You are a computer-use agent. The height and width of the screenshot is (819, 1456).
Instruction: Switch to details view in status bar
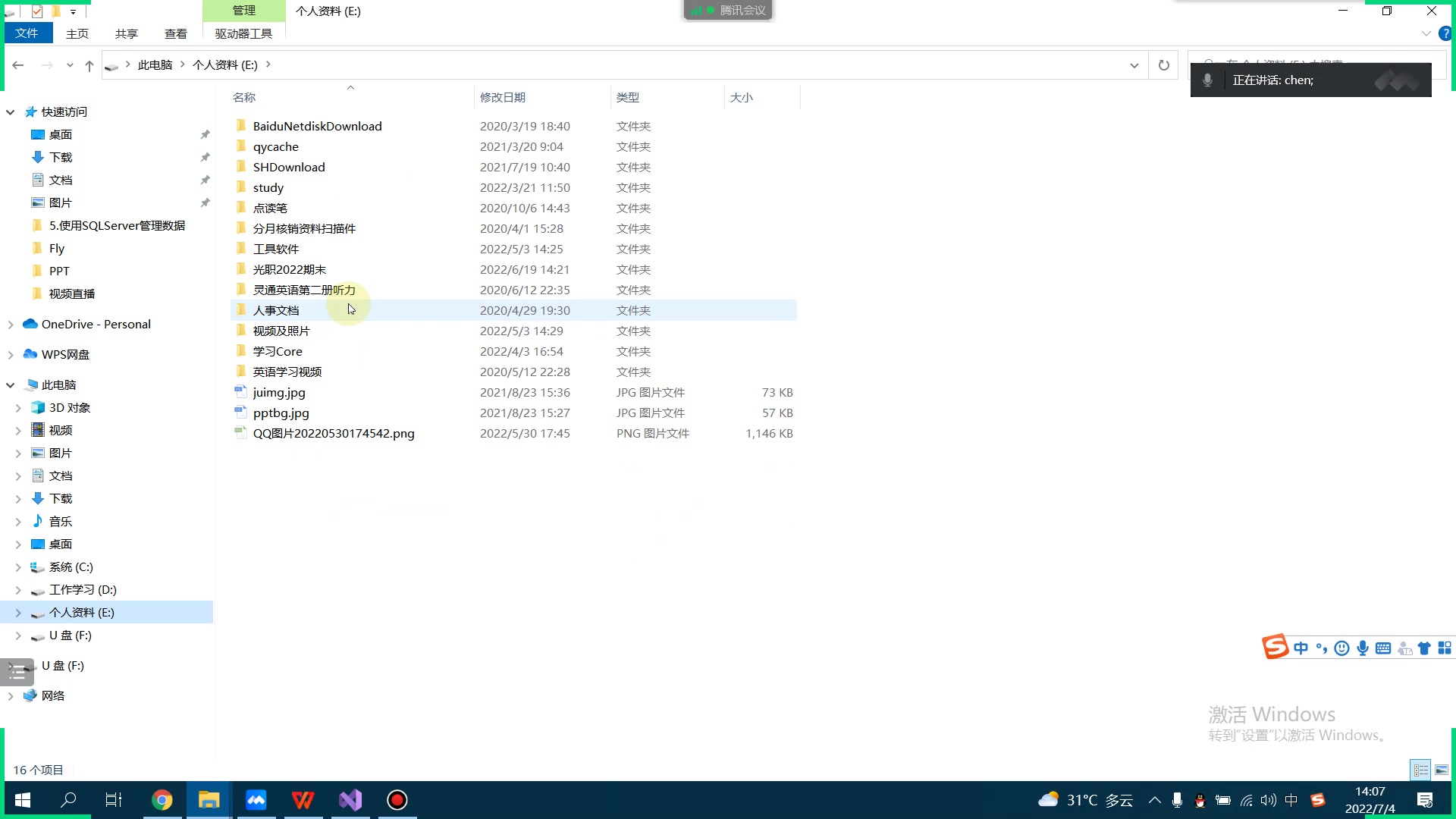pos(1420,770)
